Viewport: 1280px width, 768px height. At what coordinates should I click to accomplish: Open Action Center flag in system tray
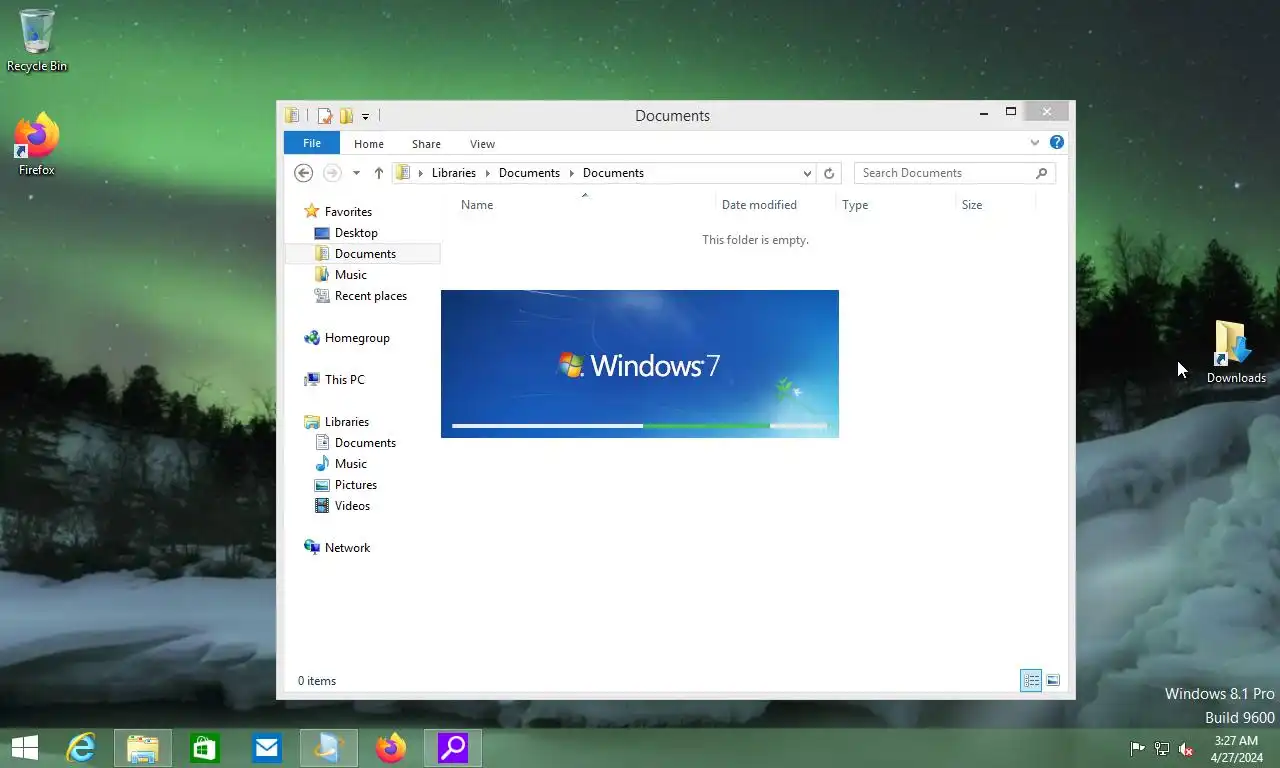point(1138,749)
